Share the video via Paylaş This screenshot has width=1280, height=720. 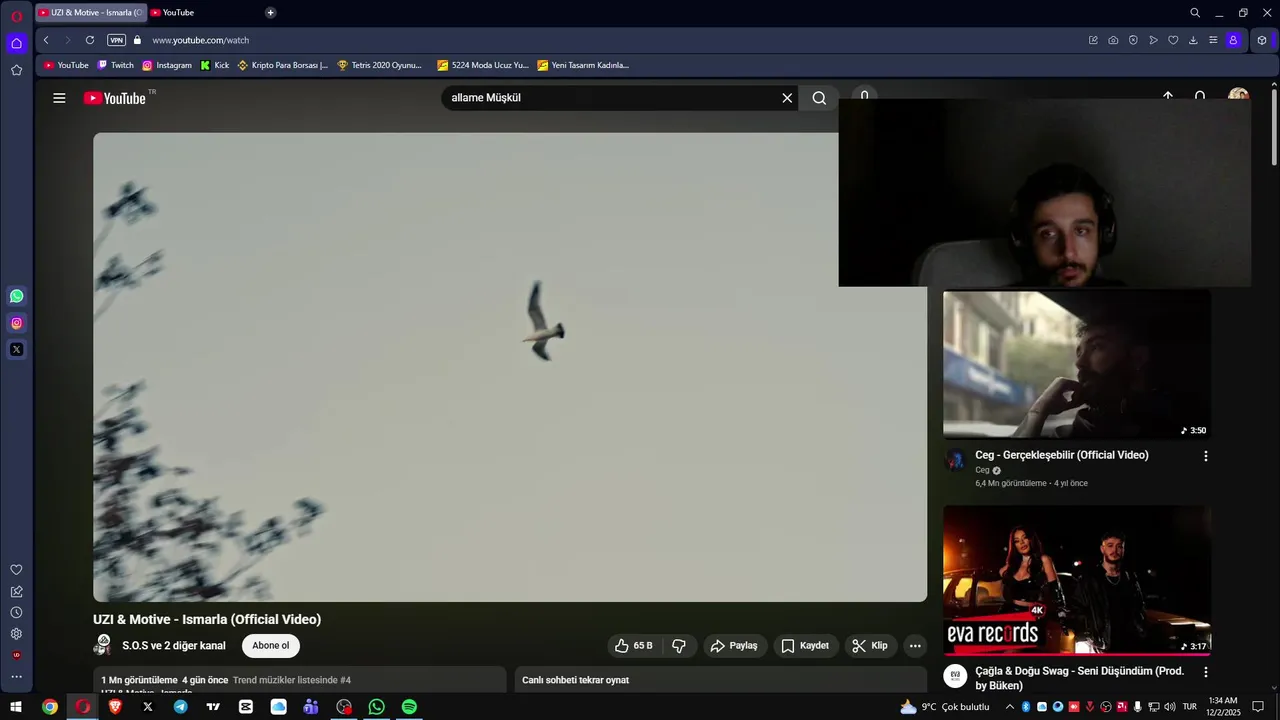735,646
